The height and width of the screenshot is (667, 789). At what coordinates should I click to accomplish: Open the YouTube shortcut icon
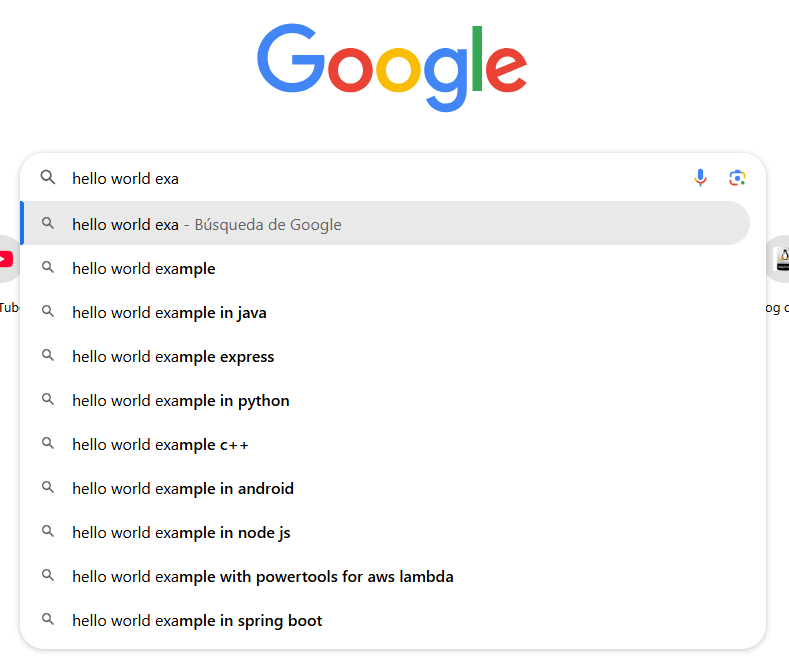tap(6, 260)
